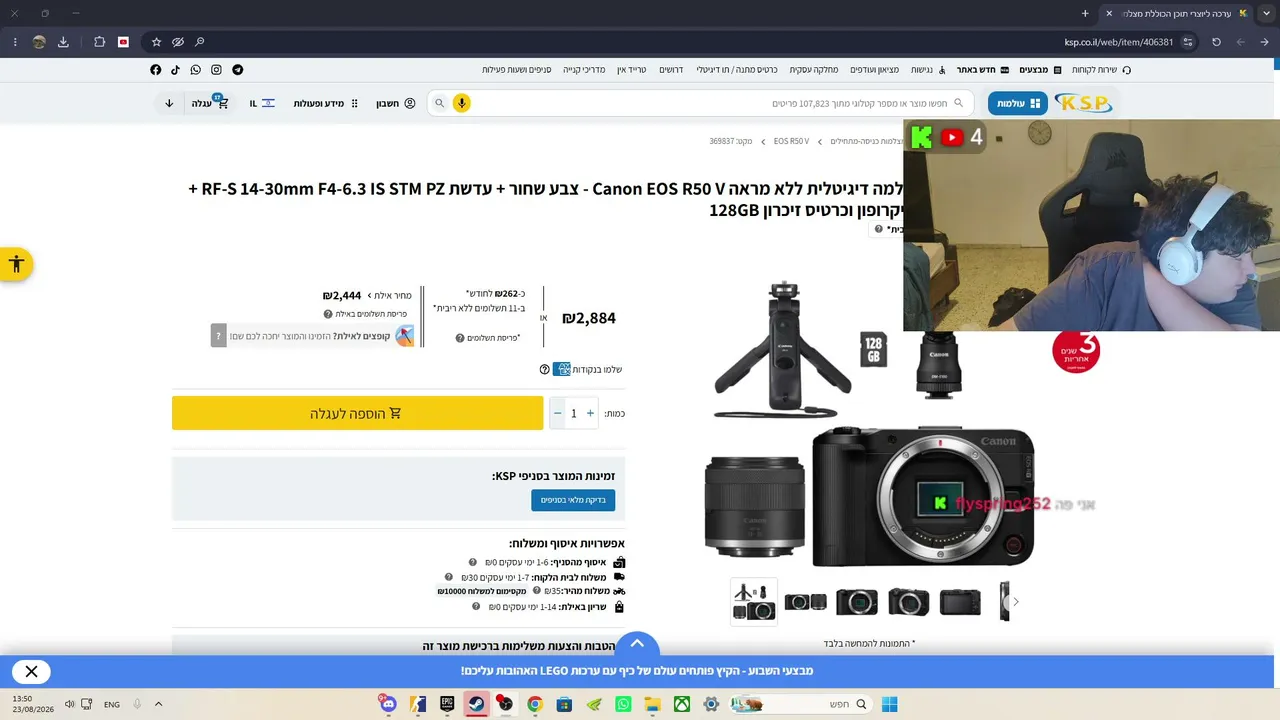
Task: Open a new browser tab
Action: point(1085,13)
